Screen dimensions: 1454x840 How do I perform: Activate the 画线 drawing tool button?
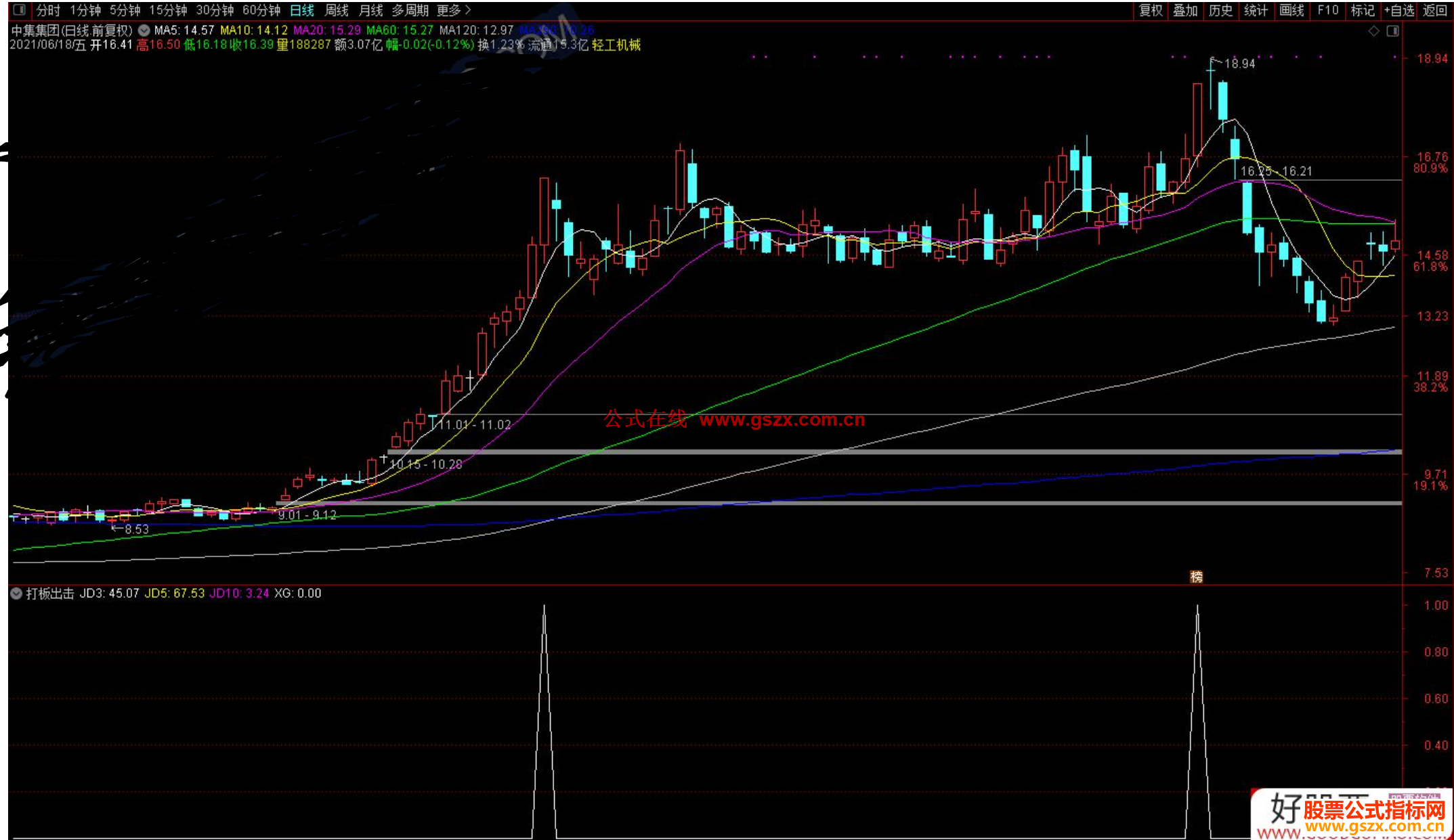1291,10
